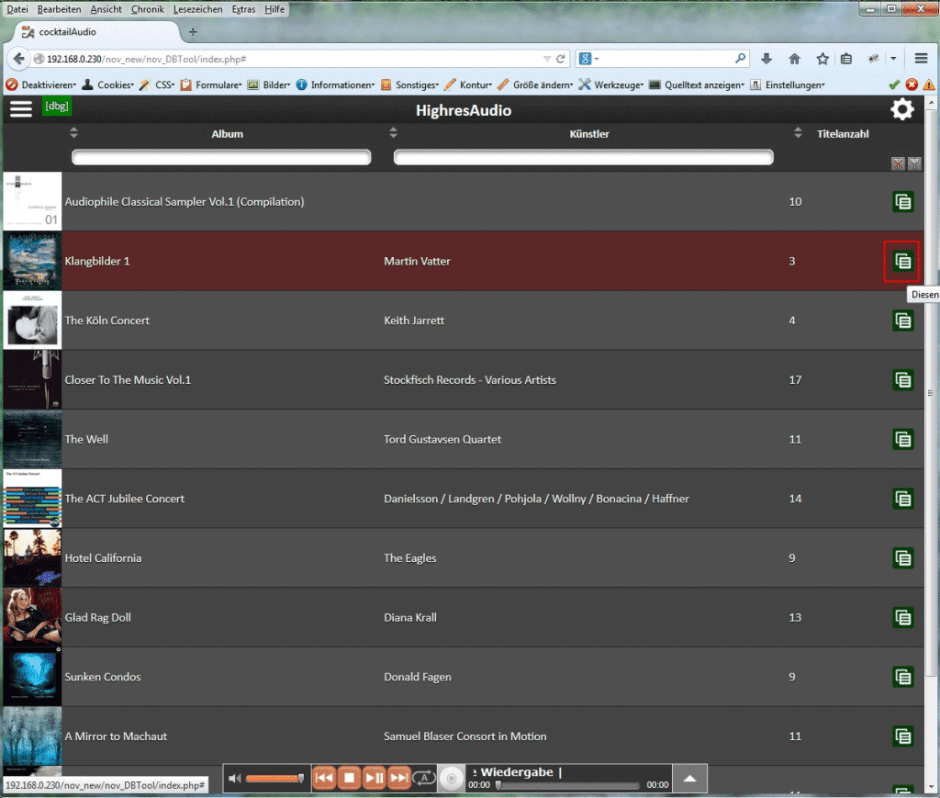Toggle the repeat mode button in player

tap(424, 778)
